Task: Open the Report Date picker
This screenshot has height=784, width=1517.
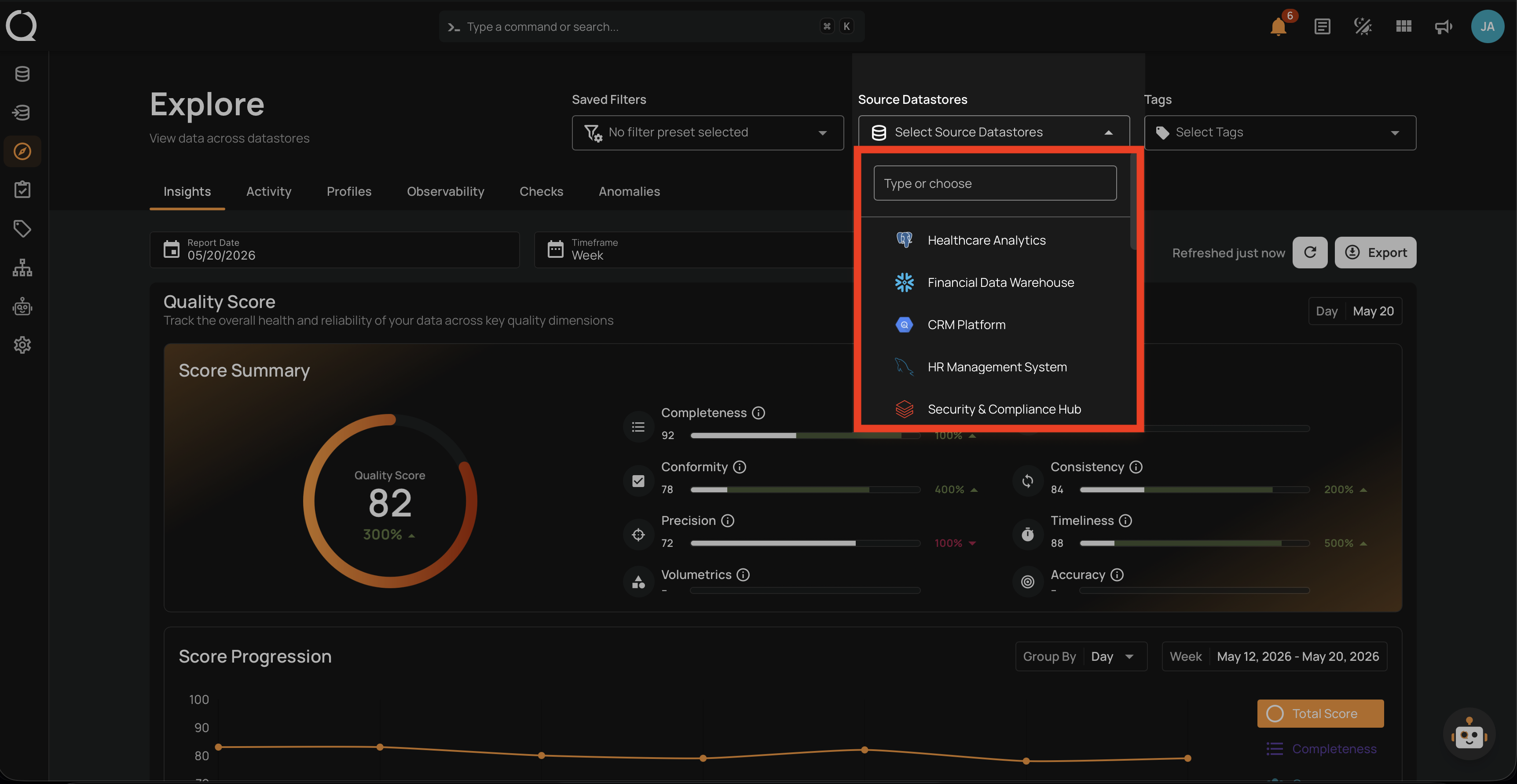Action: coord(334,250)
